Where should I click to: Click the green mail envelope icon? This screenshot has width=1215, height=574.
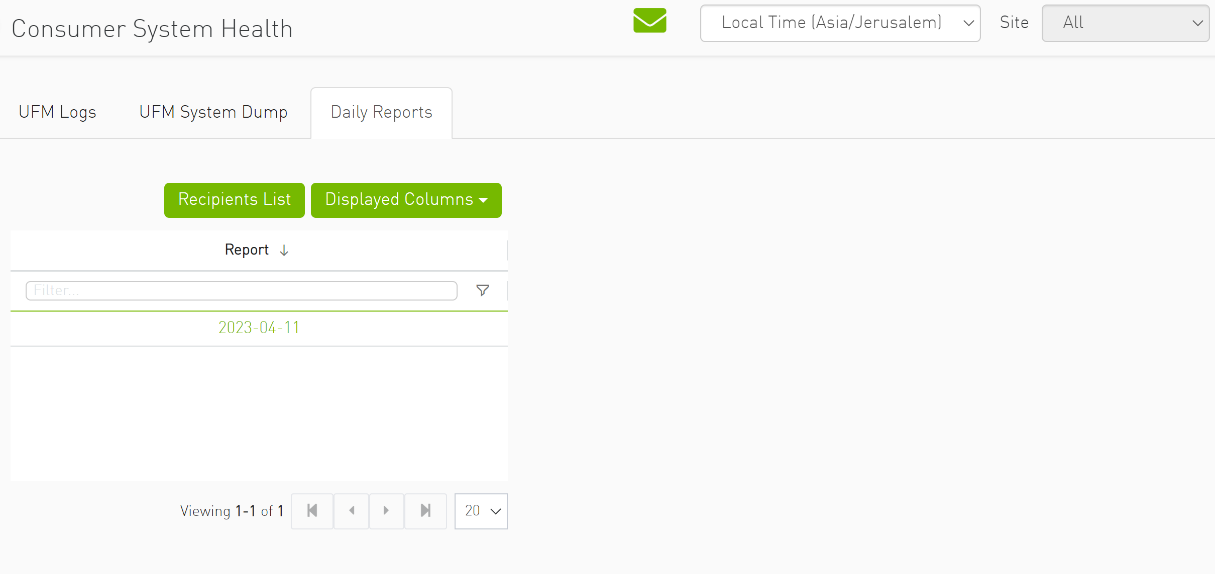tap(649, 21)
